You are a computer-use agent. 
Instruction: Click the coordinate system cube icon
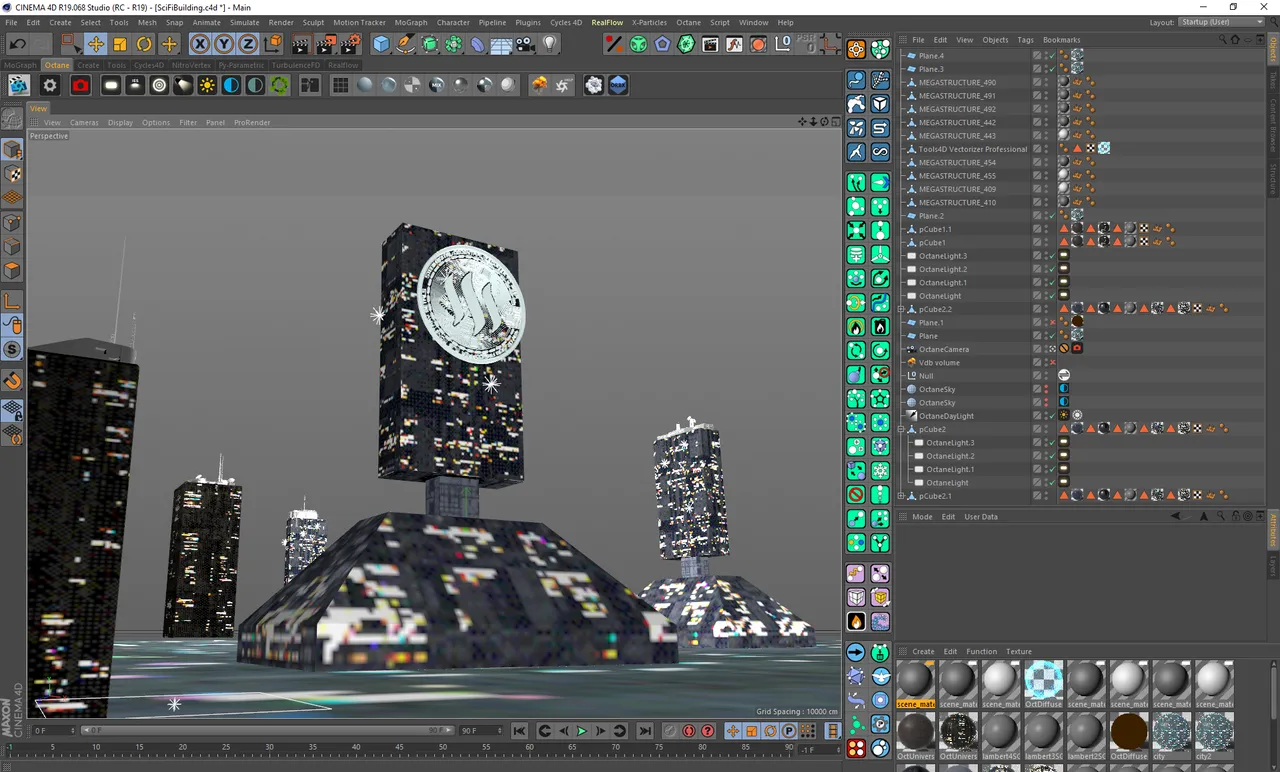[x=273, y=44]
